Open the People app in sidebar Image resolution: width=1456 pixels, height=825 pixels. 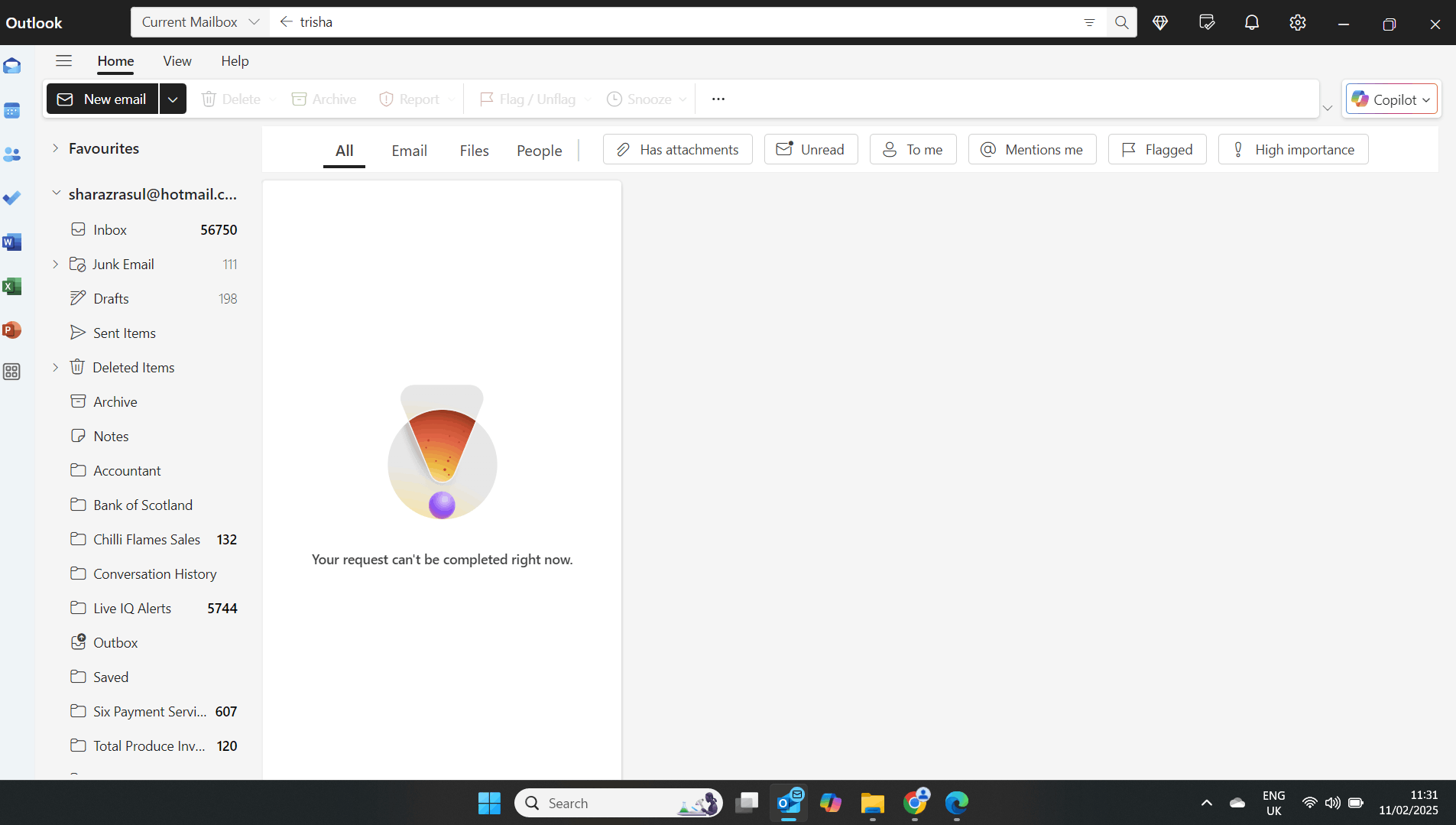point(12,154)
